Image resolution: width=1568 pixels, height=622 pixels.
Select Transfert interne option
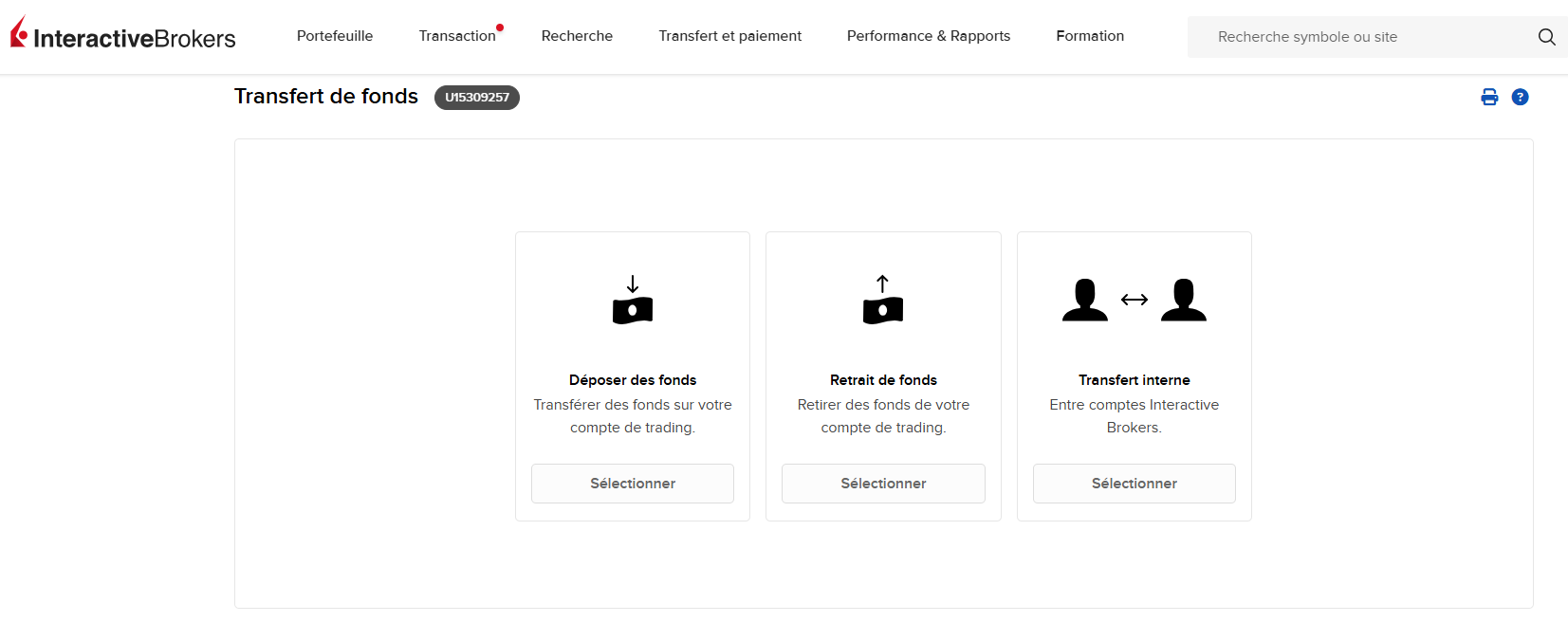pos(1134,484)
